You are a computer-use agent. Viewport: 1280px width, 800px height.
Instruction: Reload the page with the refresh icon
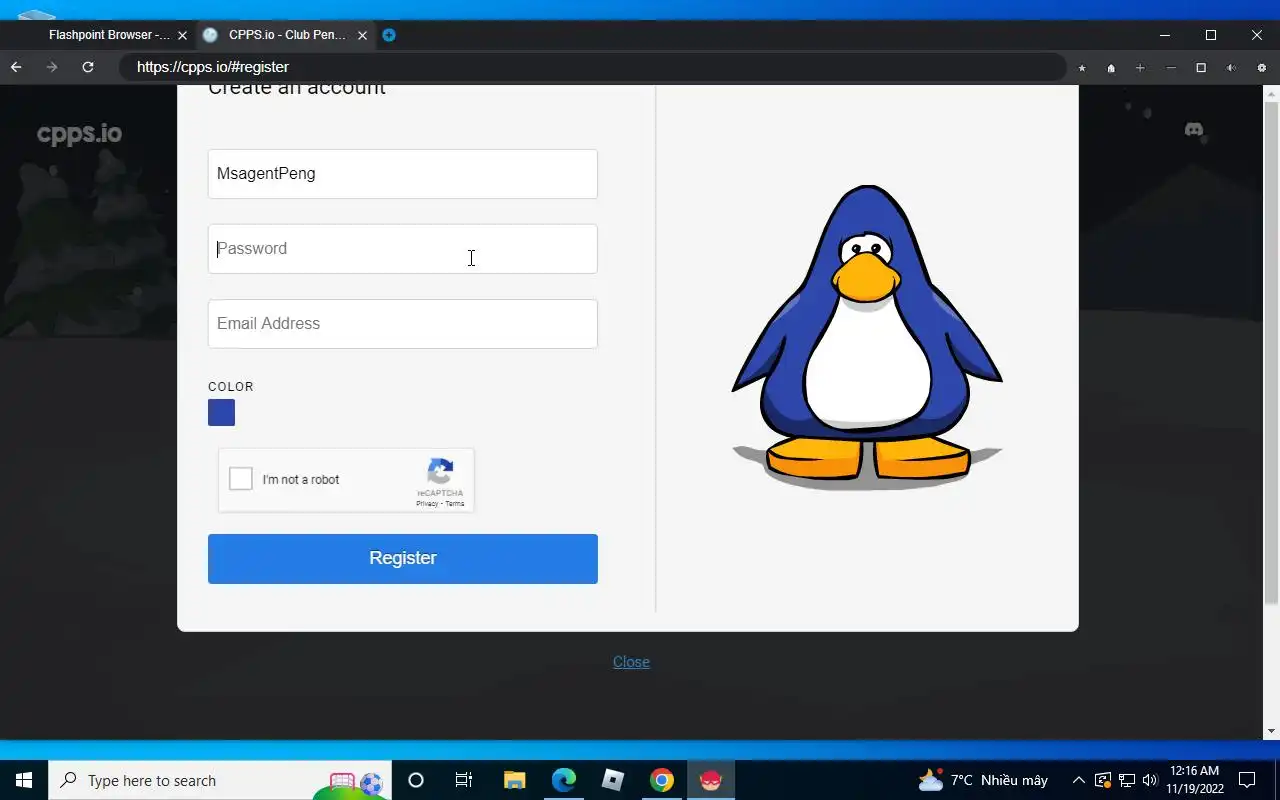[88, 67]
